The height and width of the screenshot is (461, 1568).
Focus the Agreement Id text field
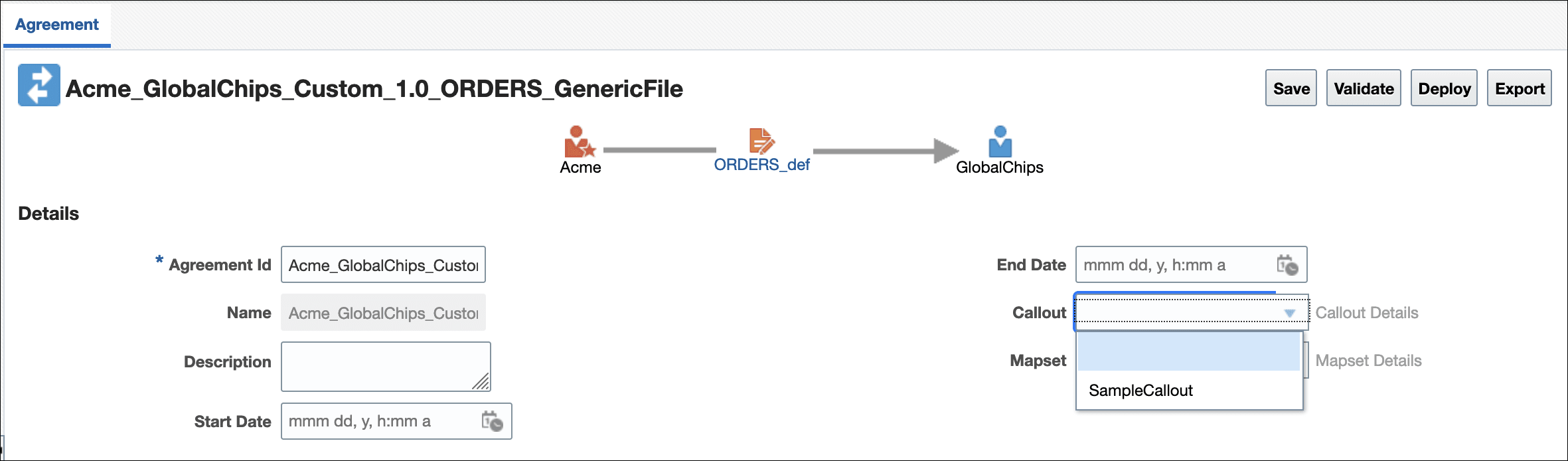[383, 265]
